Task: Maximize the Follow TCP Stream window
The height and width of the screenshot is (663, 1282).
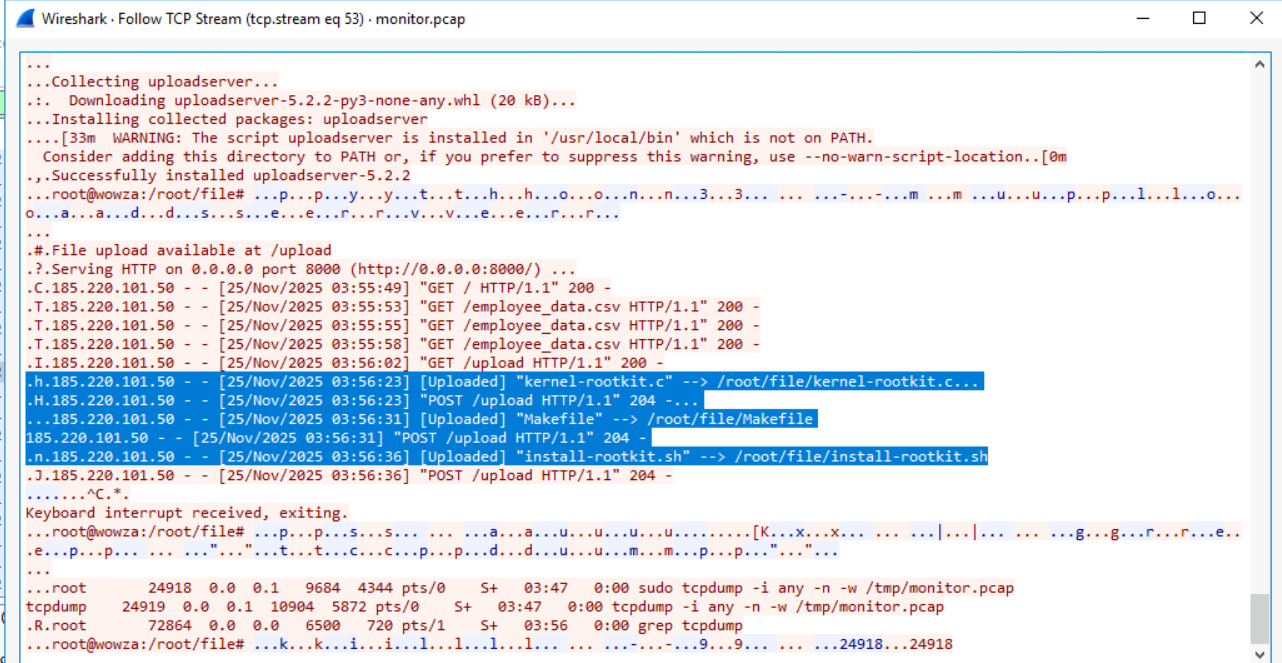Action: point(1200,18)
